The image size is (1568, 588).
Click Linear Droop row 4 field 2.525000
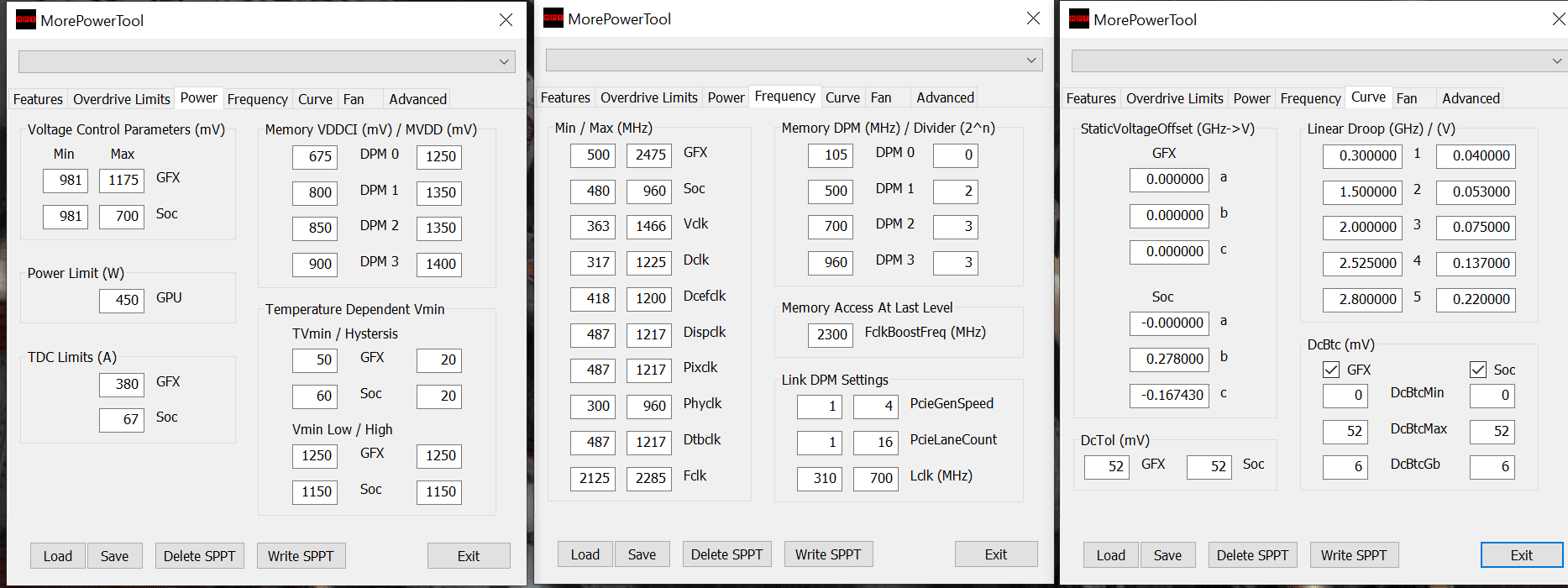(1362, 263)
